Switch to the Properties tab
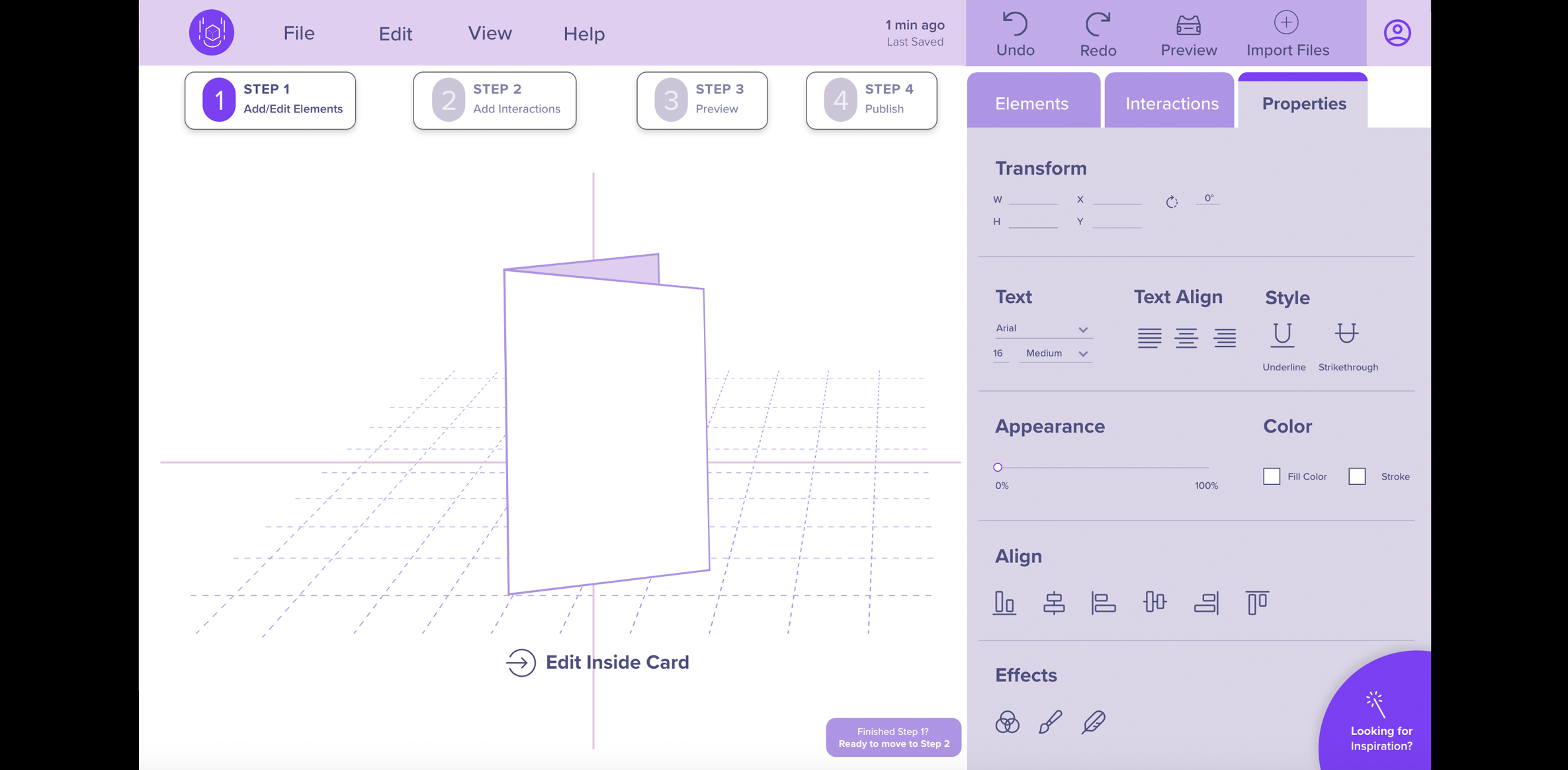1568x770 pixels. pos(1303,103)
